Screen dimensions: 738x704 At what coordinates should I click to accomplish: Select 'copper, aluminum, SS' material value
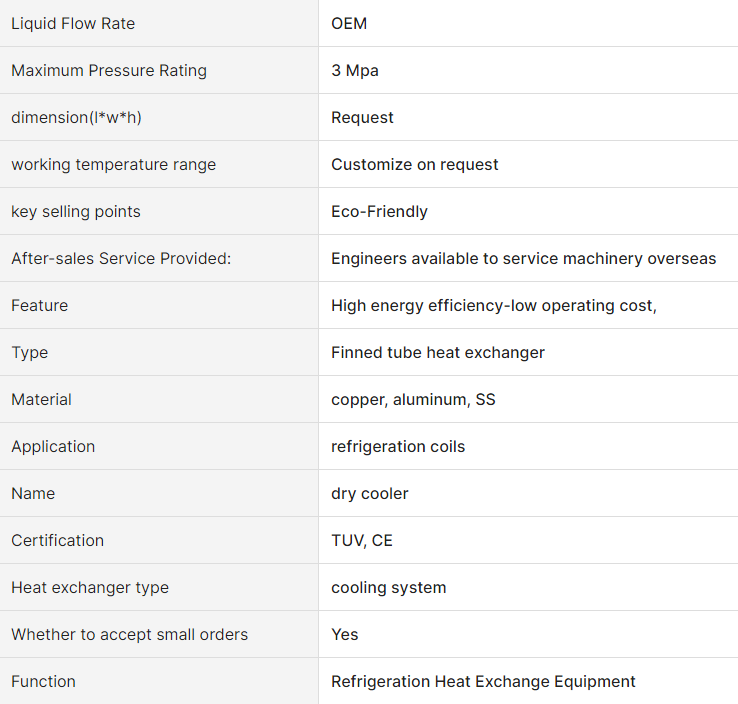coord(413,400)
